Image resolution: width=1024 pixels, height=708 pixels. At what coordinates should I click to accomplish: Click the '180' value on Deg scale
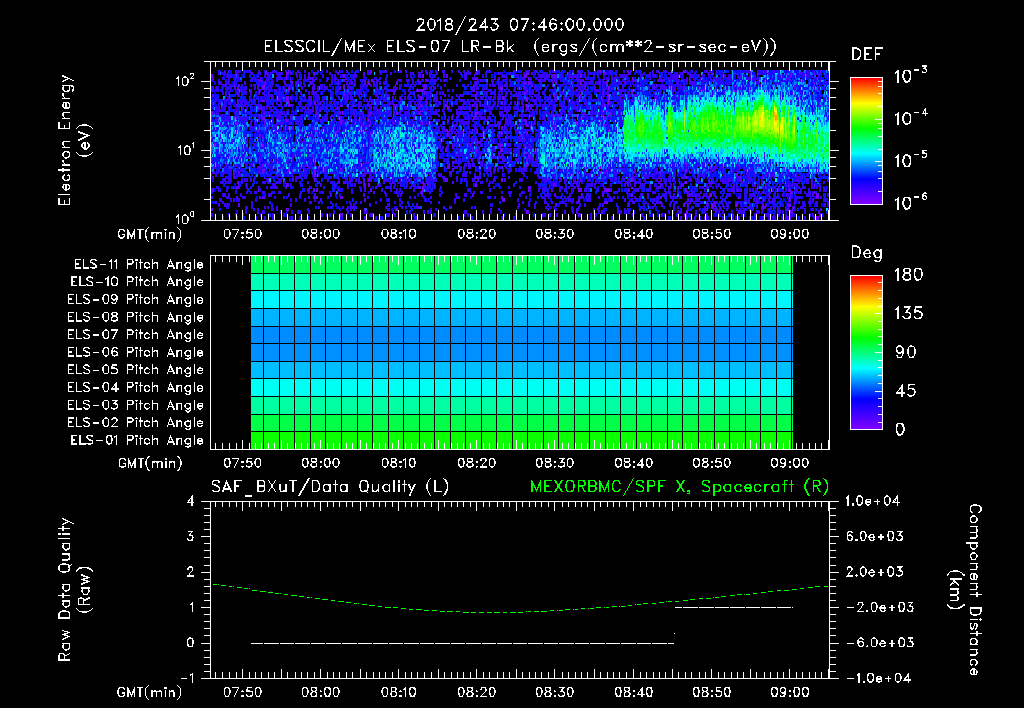[908, 275]
